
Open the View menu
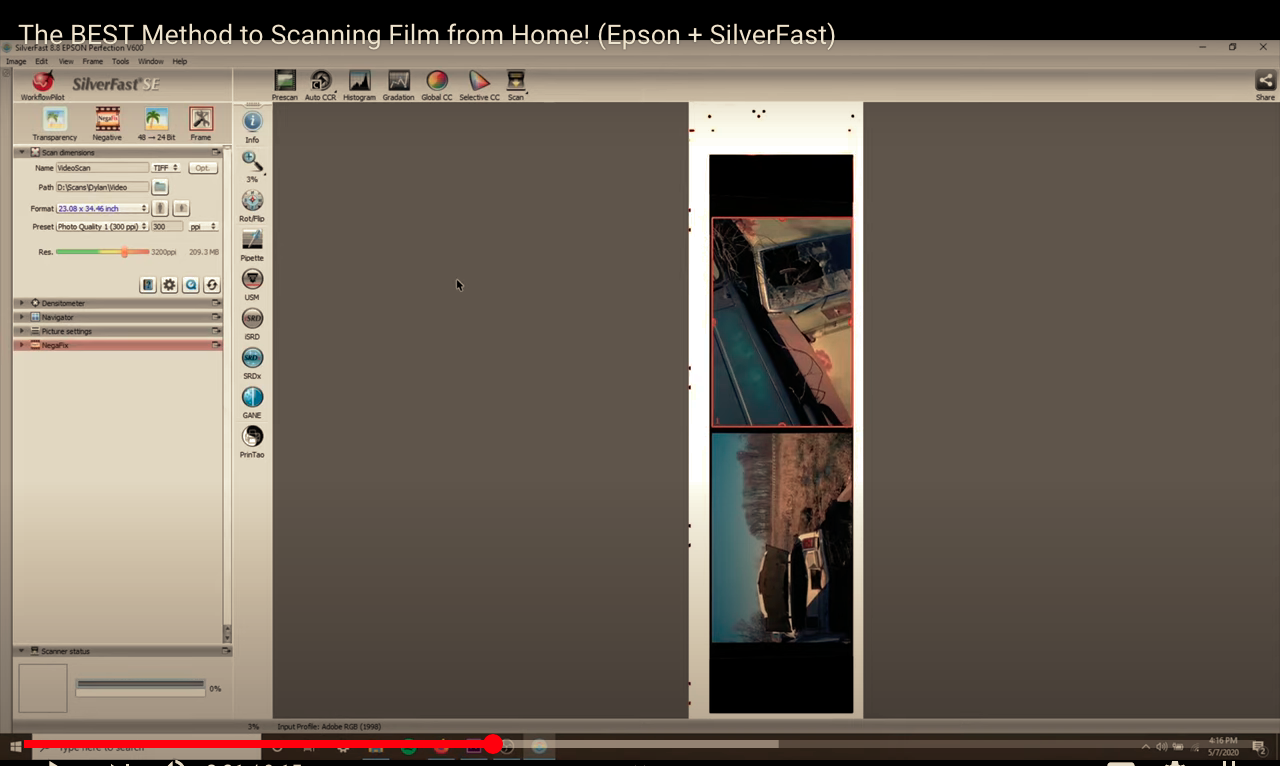point(66,61)
